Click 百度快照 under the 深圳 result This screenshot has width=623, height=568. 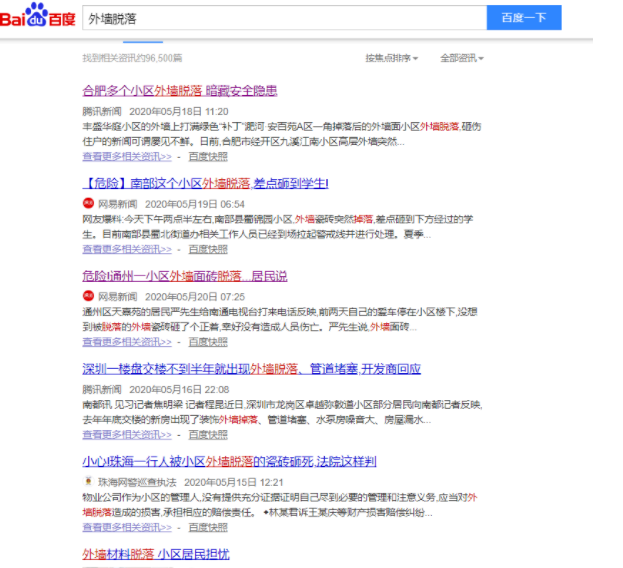(208, 435)
